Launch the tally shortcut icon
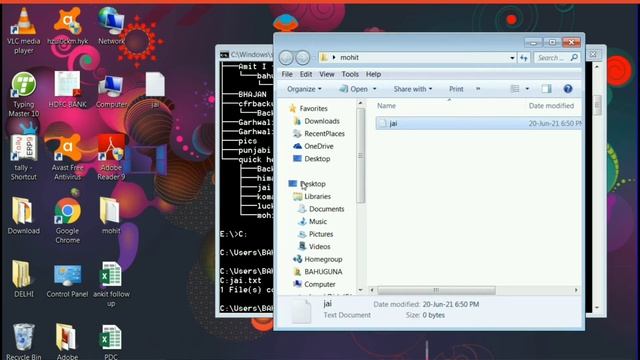Viewport: 640px width, 360px height. click(24, 158)
